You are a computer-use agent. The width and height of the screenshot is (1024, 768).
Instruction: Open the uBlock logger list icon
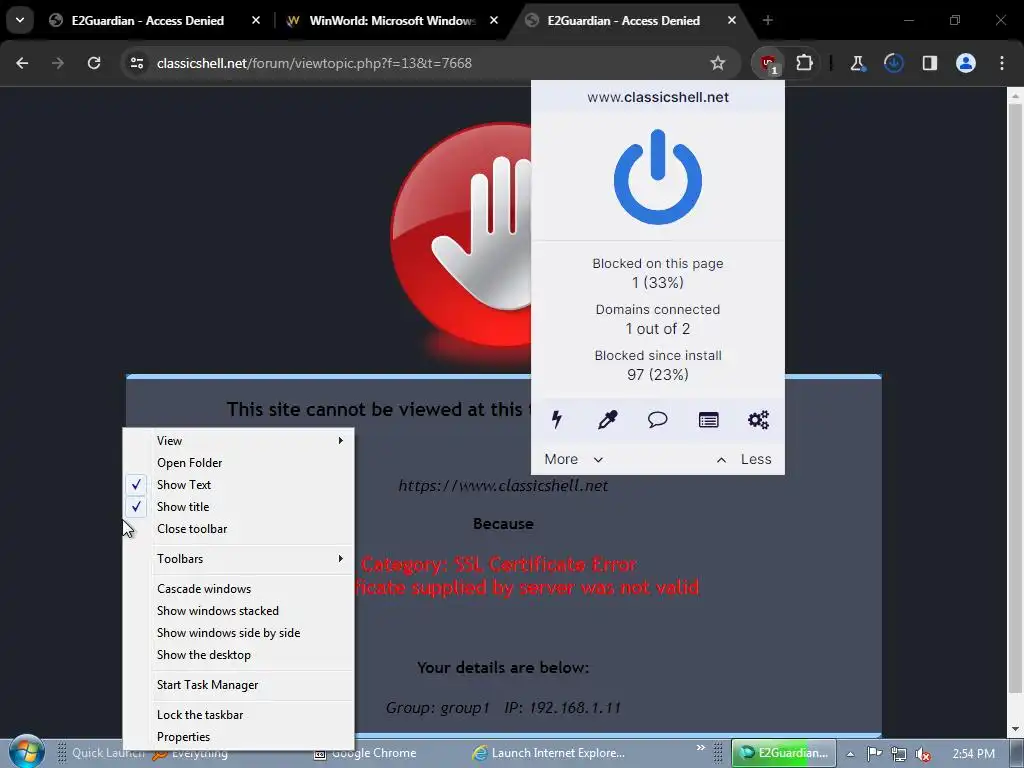point(709,419)
